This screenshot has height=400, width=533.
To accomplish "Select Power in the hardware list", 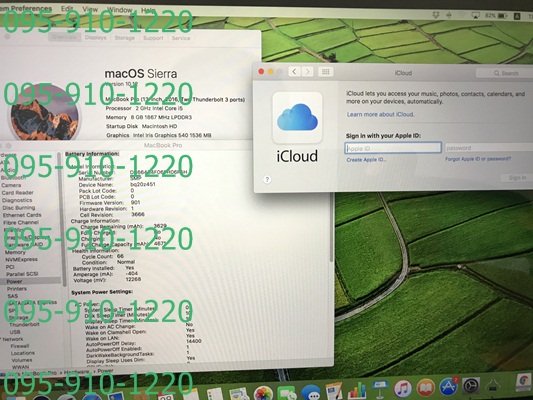I will point(14,281).
